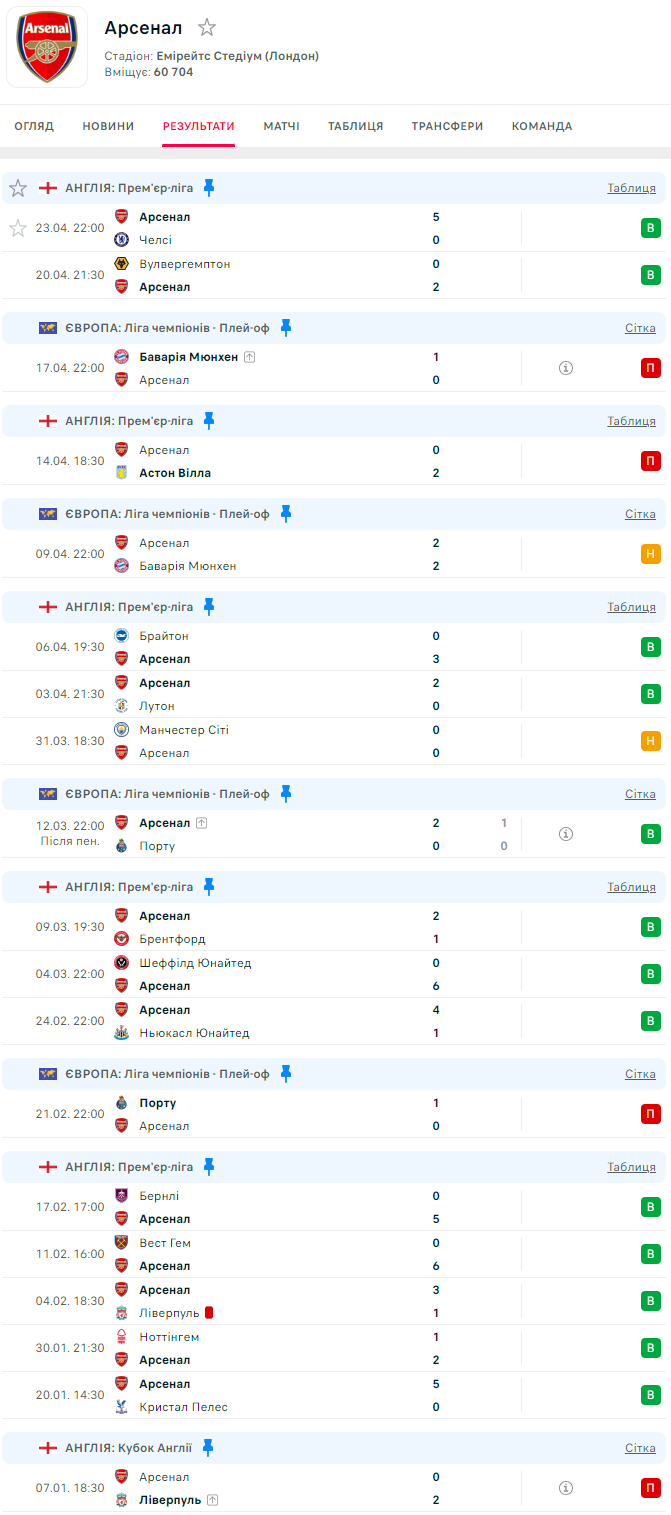Open Сітка link in the Кубок Англії header
Screen dimensions: 671x1515
640,1447
